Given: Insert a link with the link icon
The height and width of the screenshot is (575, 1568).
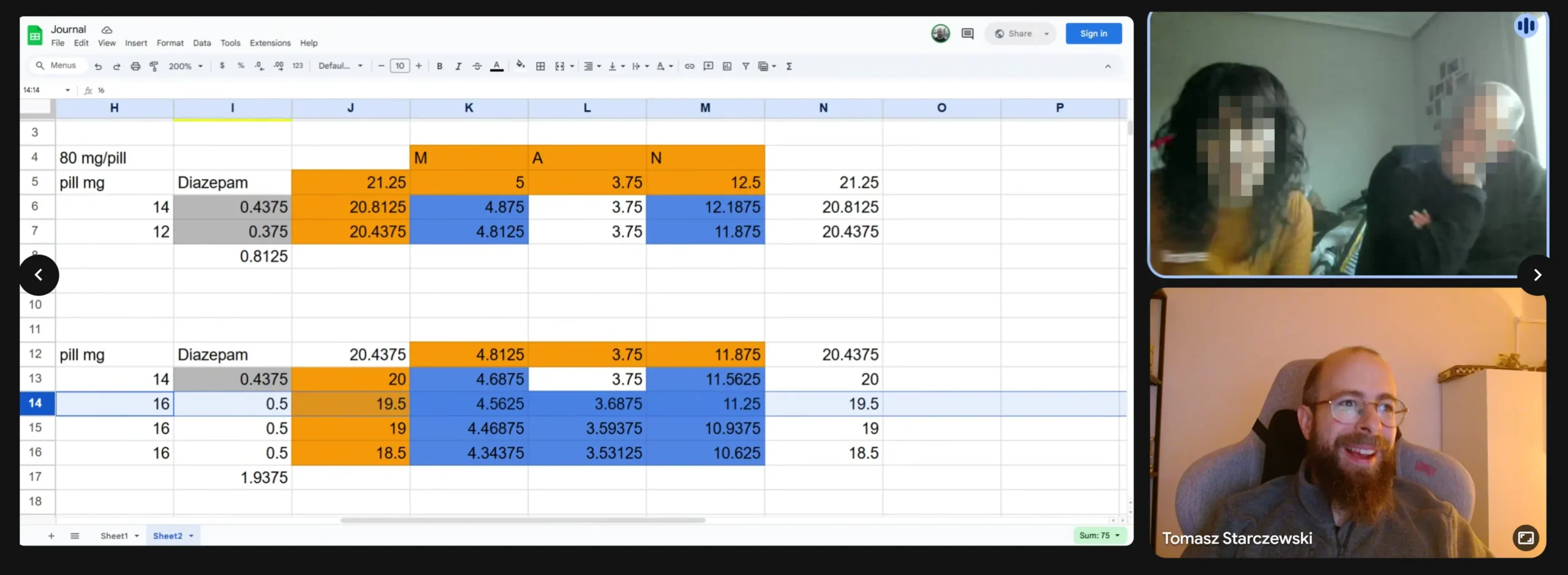Looking at the screenshot, I should 689,66.
